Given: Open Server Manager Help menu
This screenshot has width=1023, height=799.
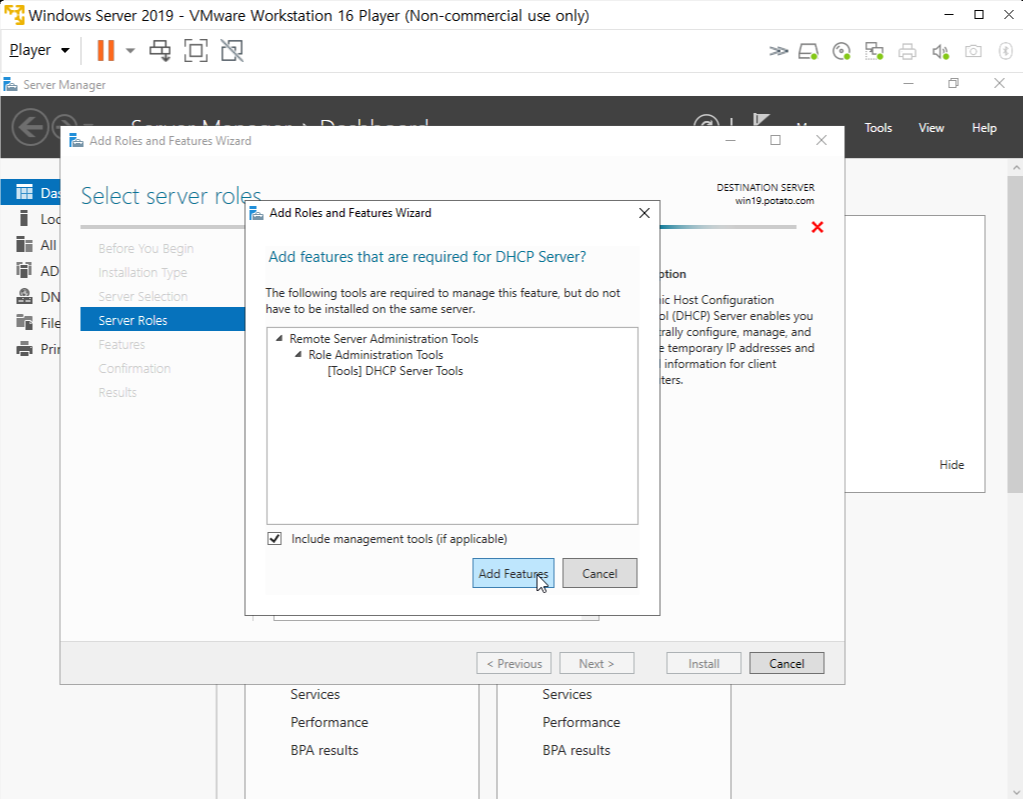Looking at the screenshot, I should coord(984,128).
